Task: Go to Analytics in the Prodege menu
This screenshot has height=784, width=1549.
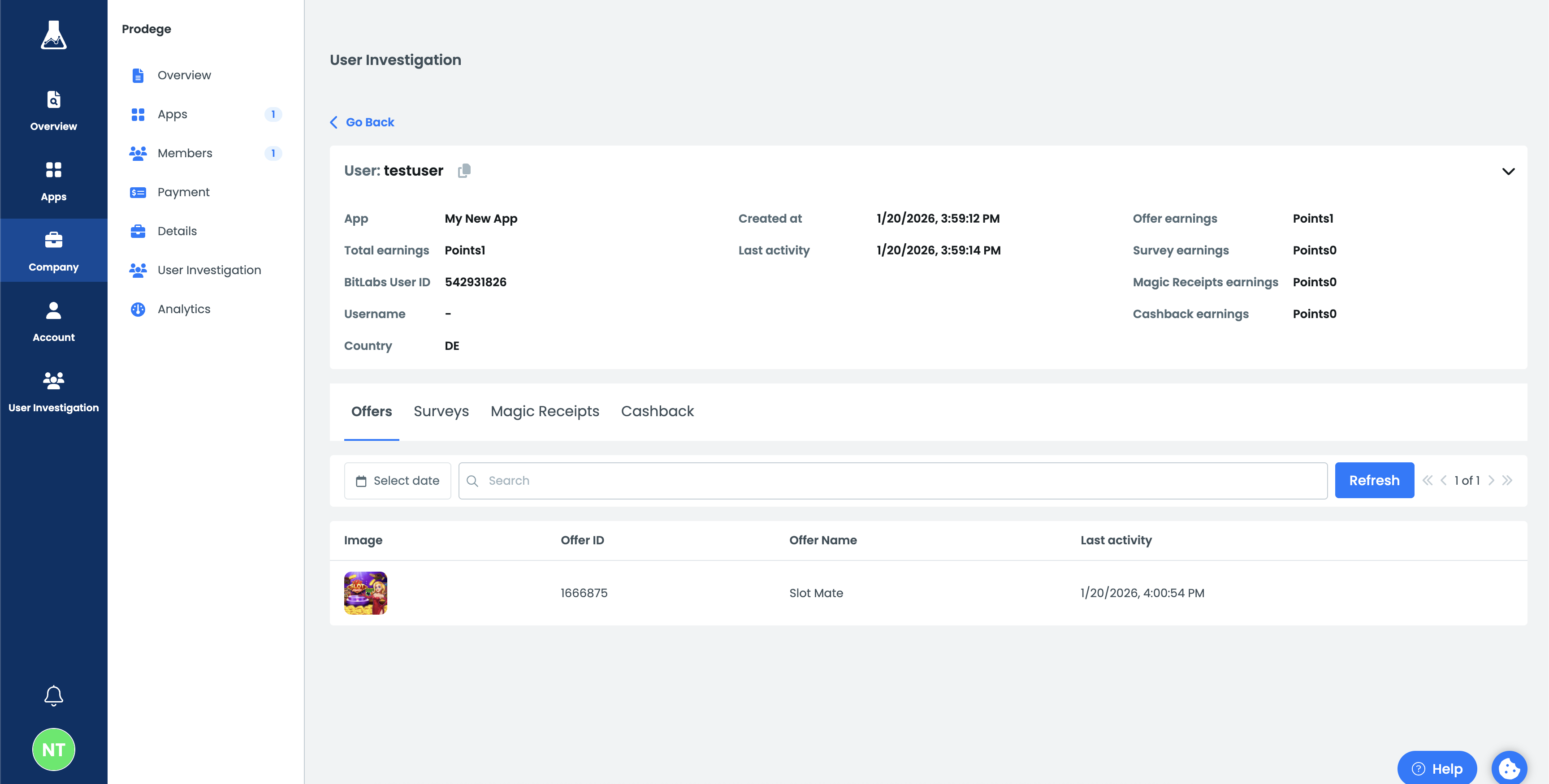Action: (183, 309)
